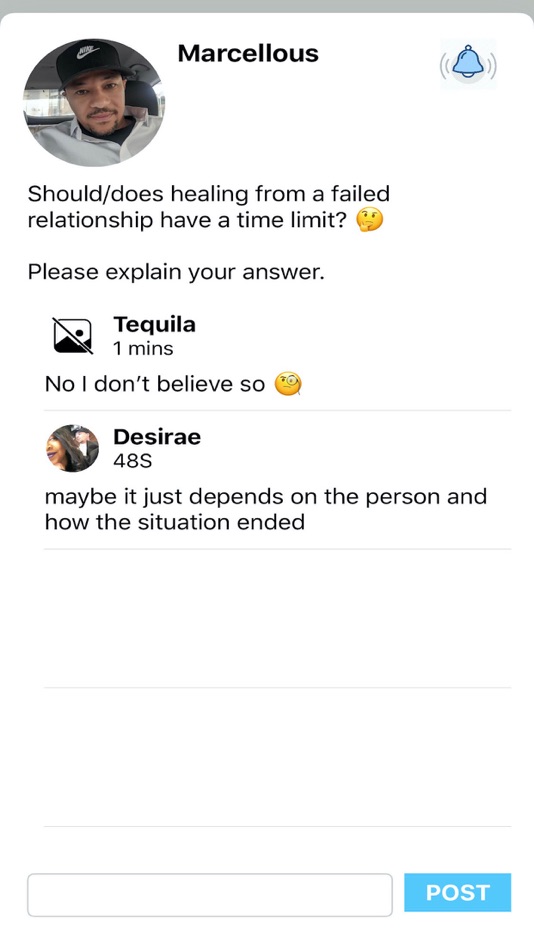Tap the "1 mins" timestamp under Tequila
The height and width of the screenshot is (950, 534).
click(143, 349)
